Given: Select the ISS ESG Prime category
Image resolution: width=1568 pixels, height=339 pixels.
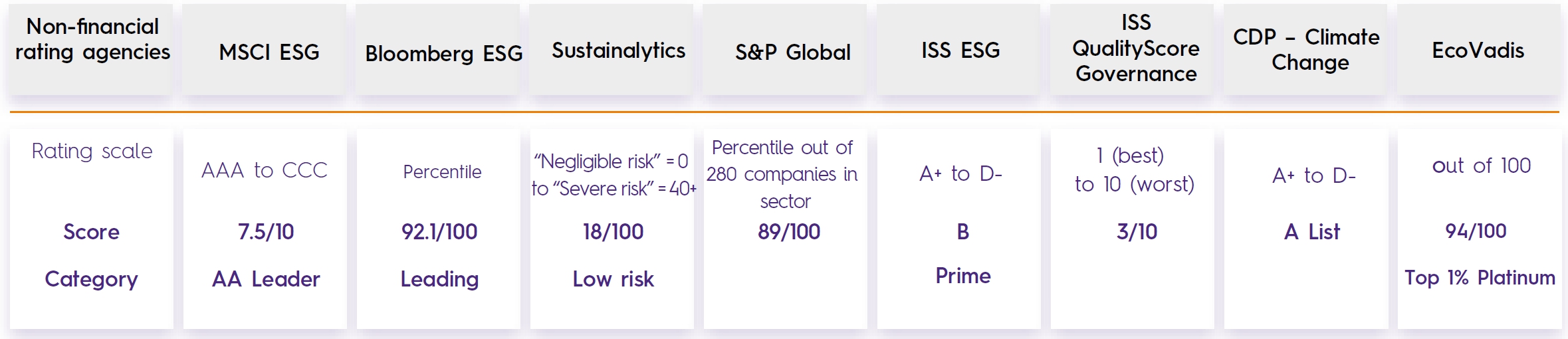Looking at the screenshot, I should click(x=962, y=275).
